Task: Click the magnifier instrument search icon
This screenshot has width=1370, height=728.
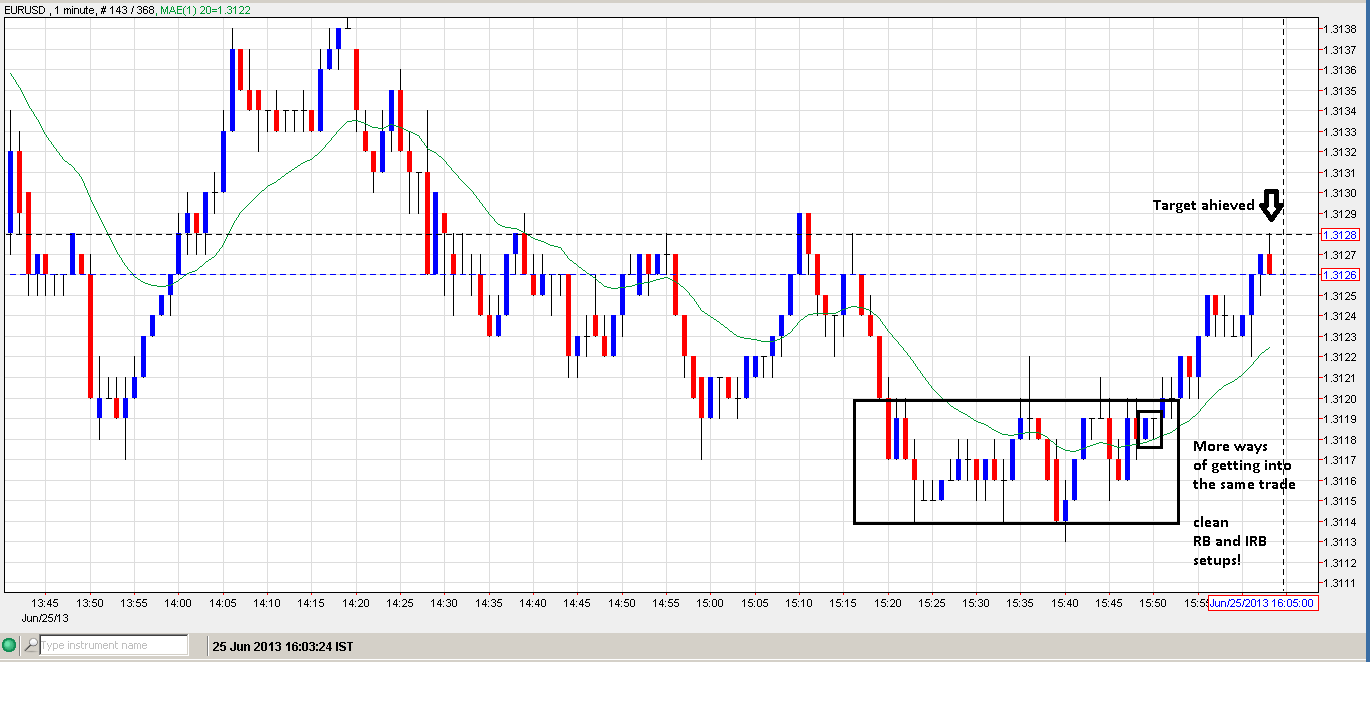Action: click(32, 646)
